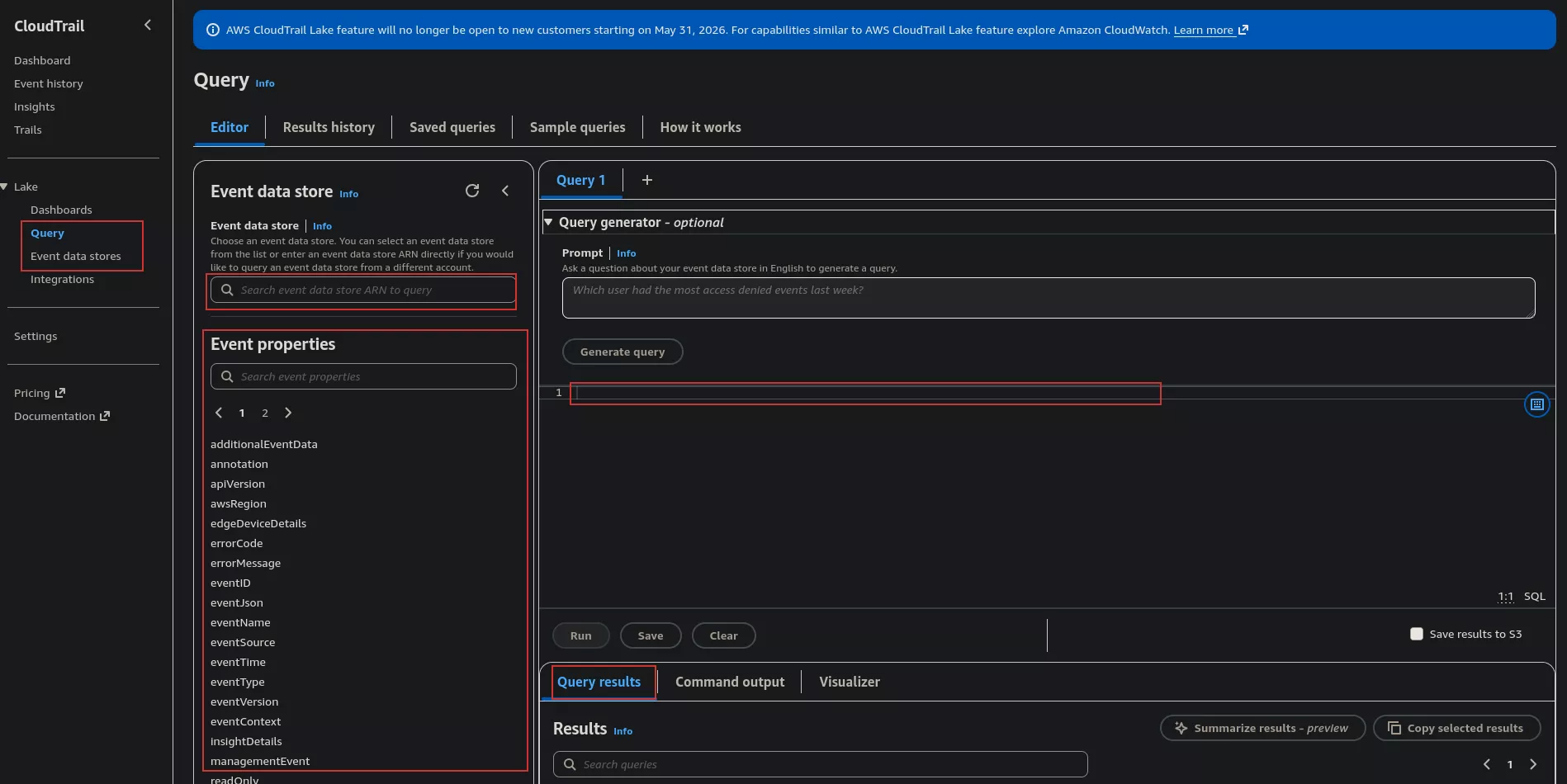Click the external link icon next to Pricing
1567x784 pixels.
coord(59,393)
